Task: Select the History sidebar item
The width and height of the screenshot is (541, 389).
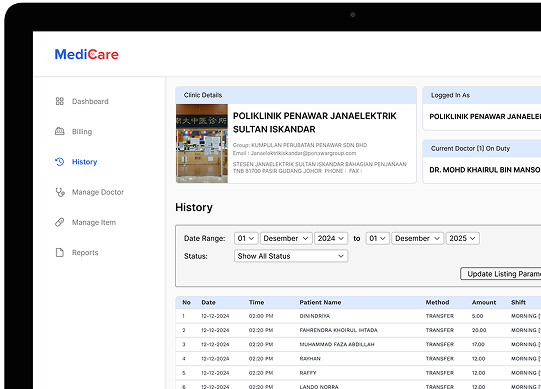Action: pos(85,162)
